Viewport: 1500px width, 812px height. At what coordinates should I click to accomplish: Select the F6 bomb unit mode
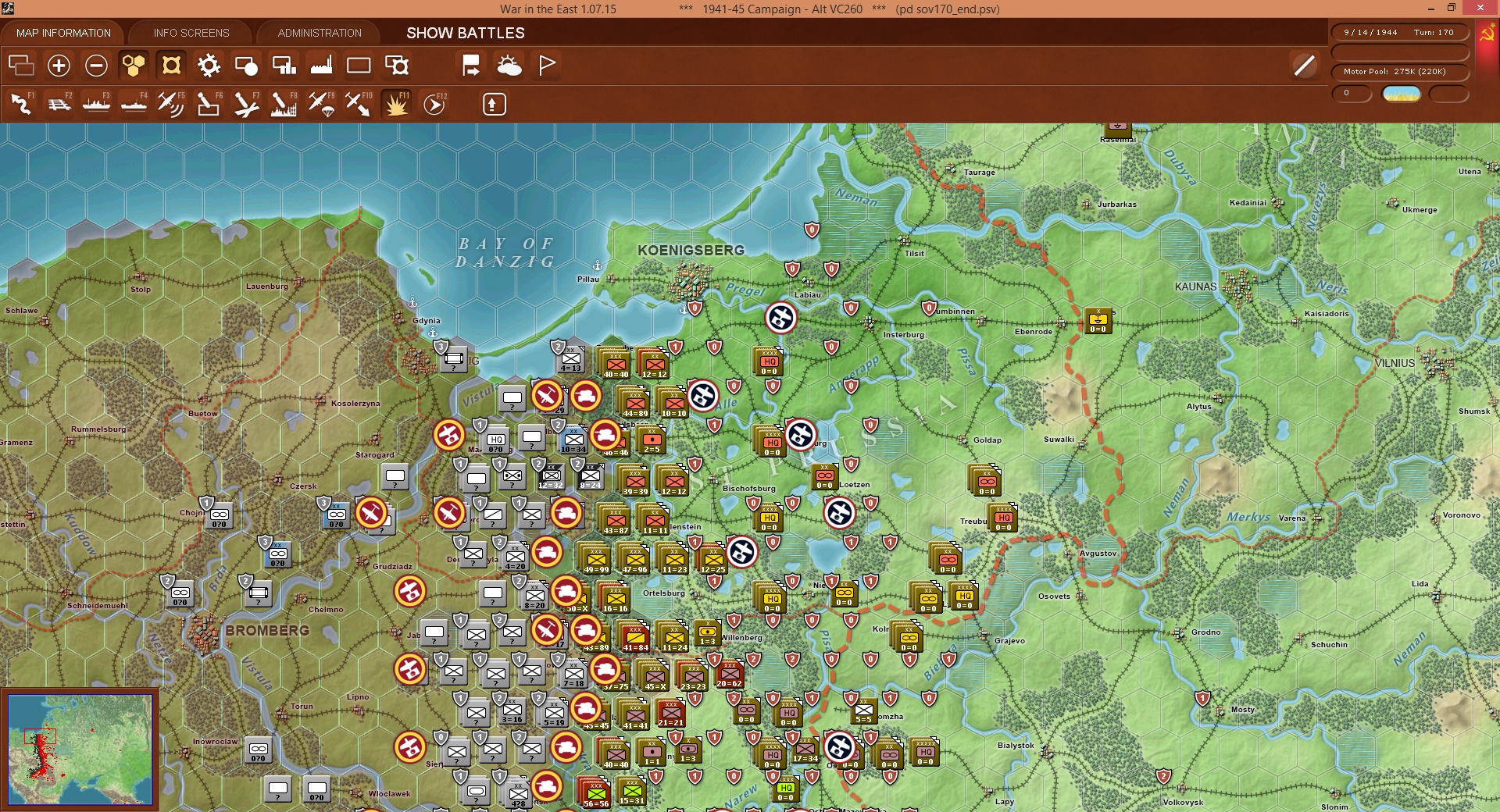(209, 104)
